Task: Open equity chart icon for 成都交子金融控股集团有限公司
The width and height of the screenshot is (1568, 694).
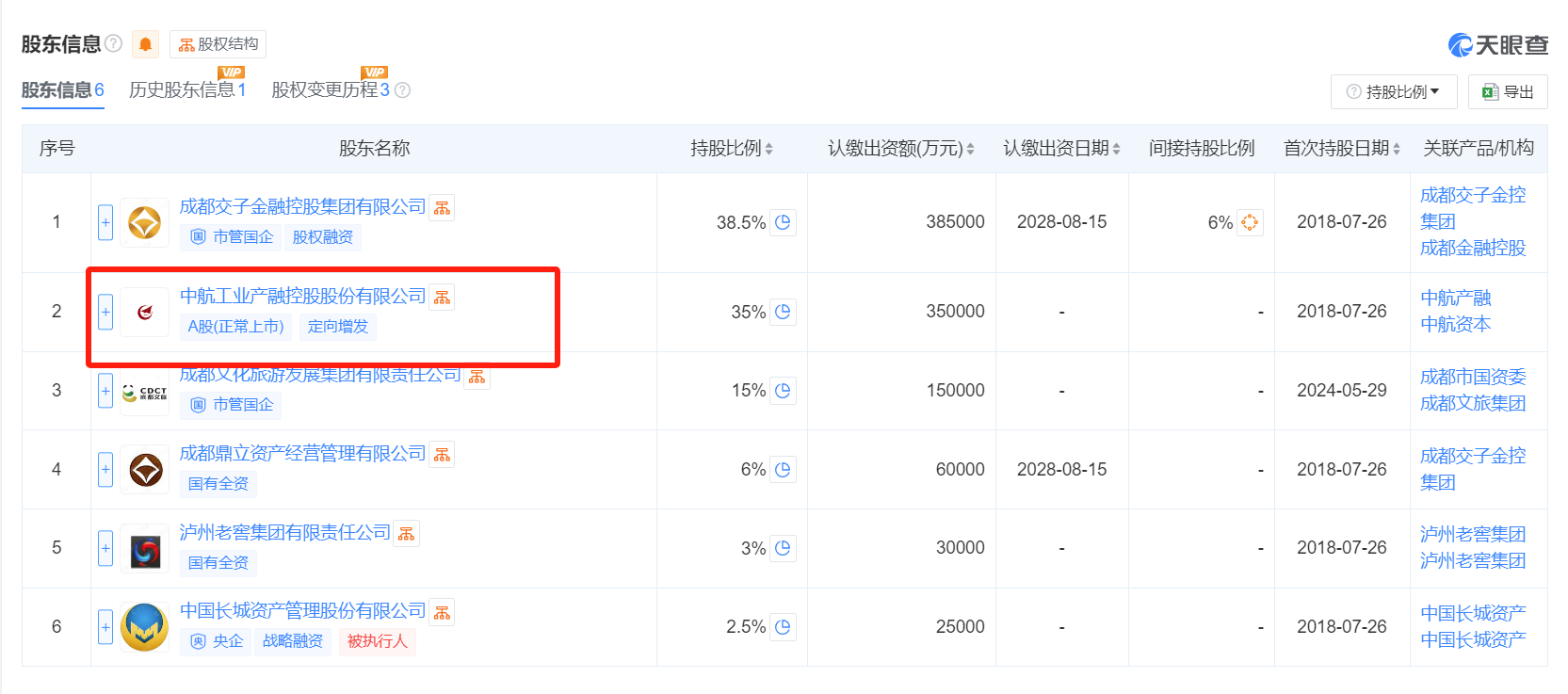Action: [x=442, y=207]
